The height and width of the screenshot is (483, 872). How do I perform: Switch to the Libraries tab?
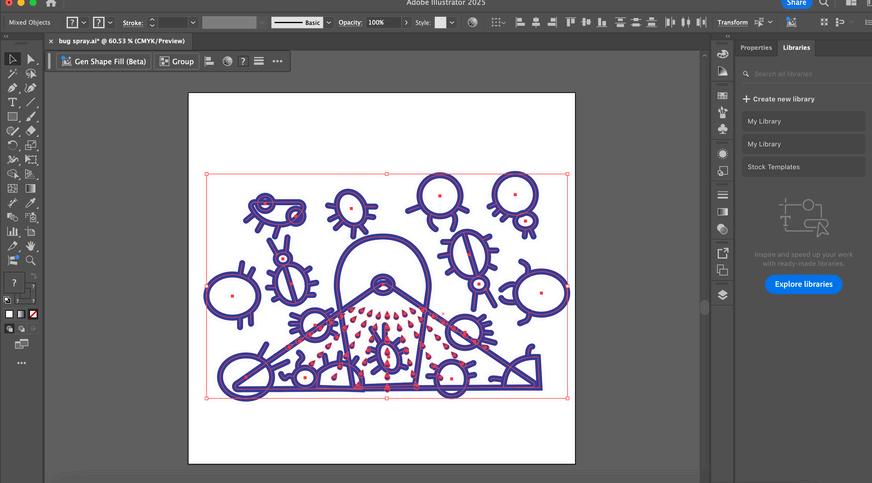coord(796,47)
